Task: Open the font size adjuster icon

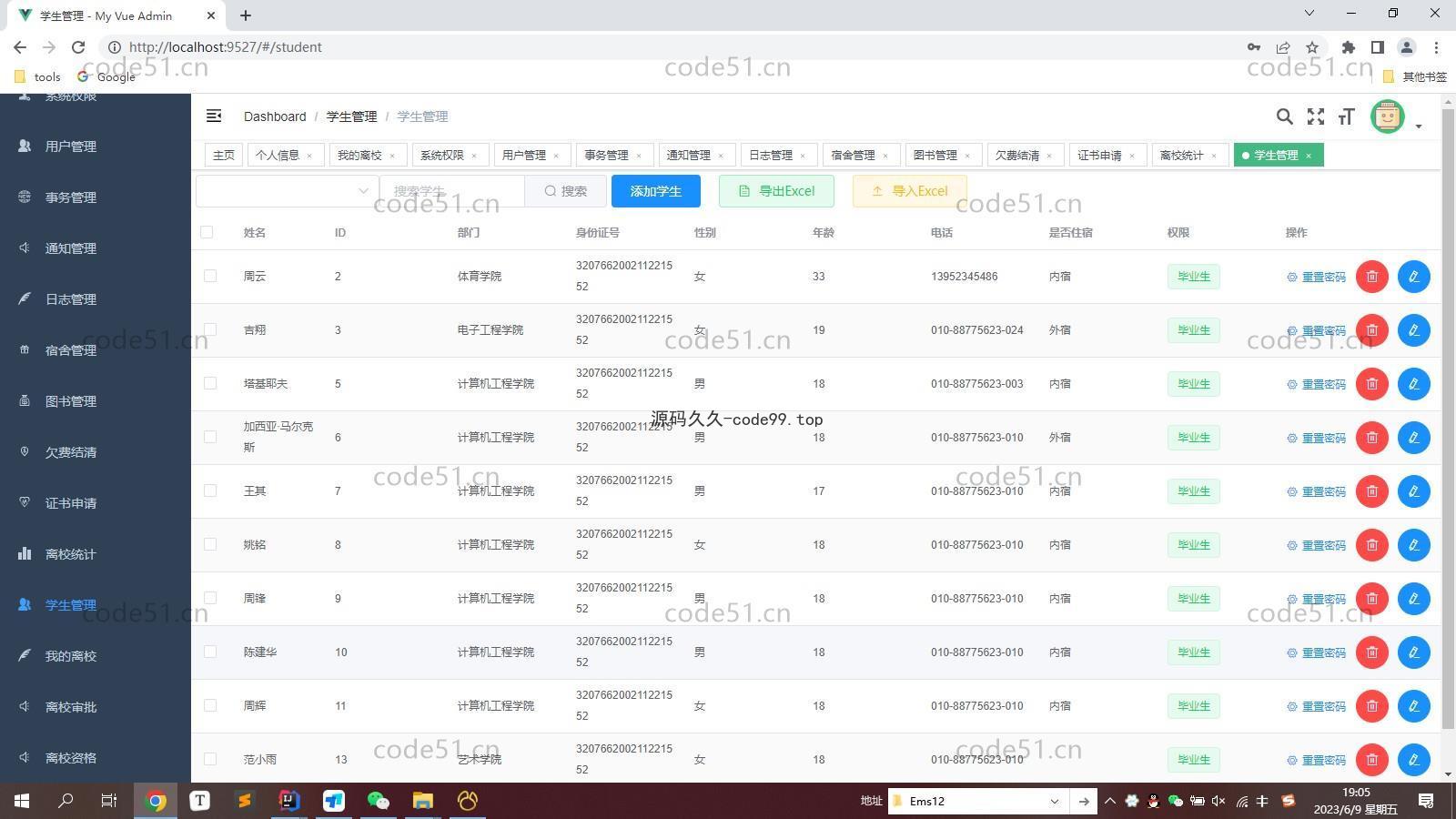Action: (1346, 116)
